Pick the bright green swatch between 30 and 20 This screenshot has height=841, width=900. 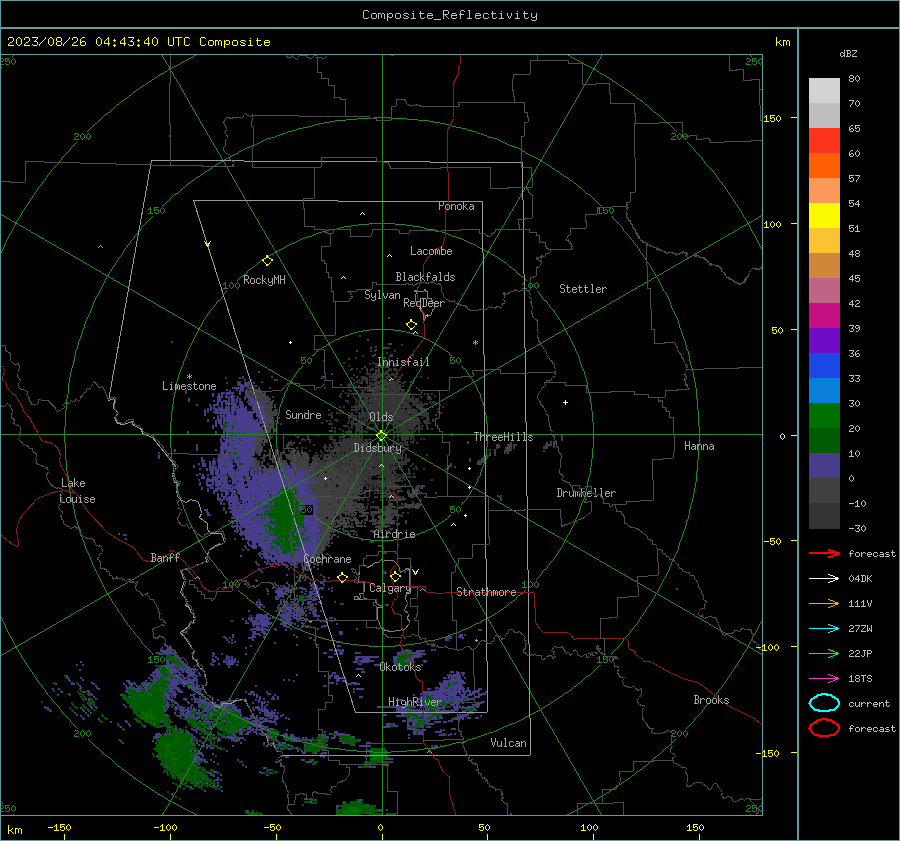[824, 416]
